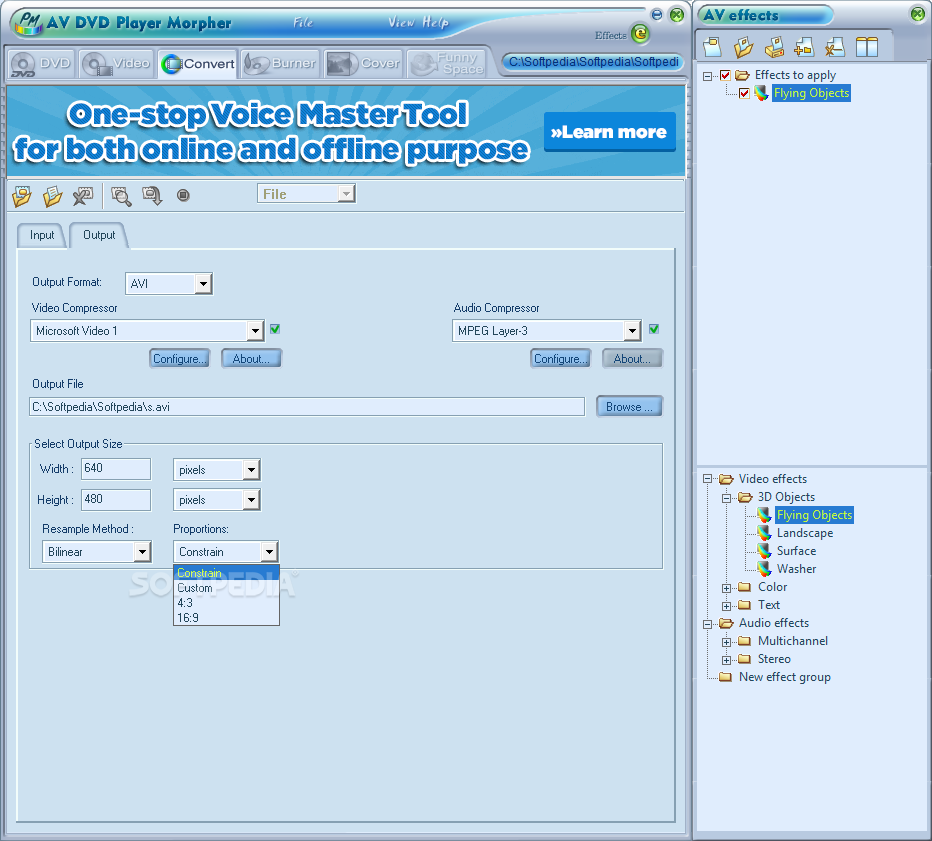Image resolution: width=932 pixels, height=841 pixels.
Task: Click the delete effect icon
Action: (x=835, y=46)
